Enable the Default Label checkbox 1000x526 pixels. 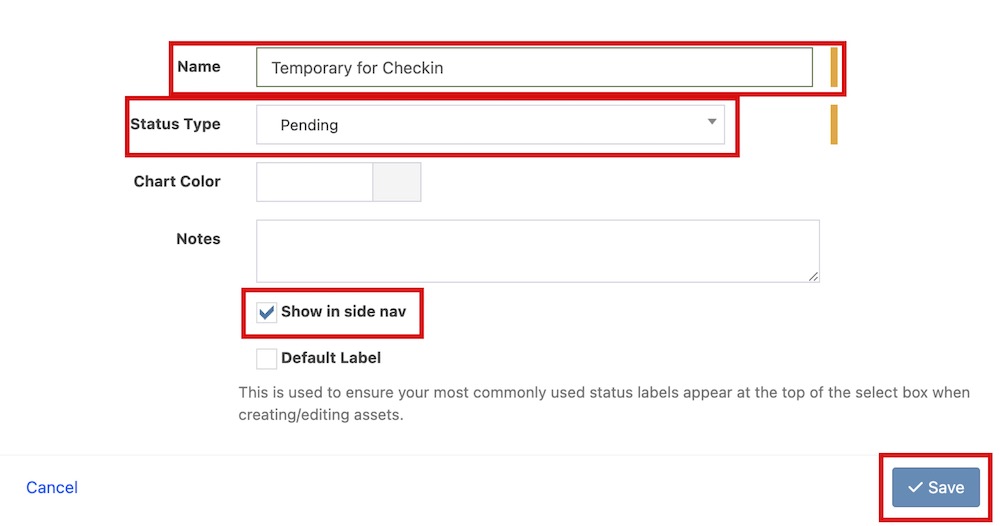click(267, 358)
